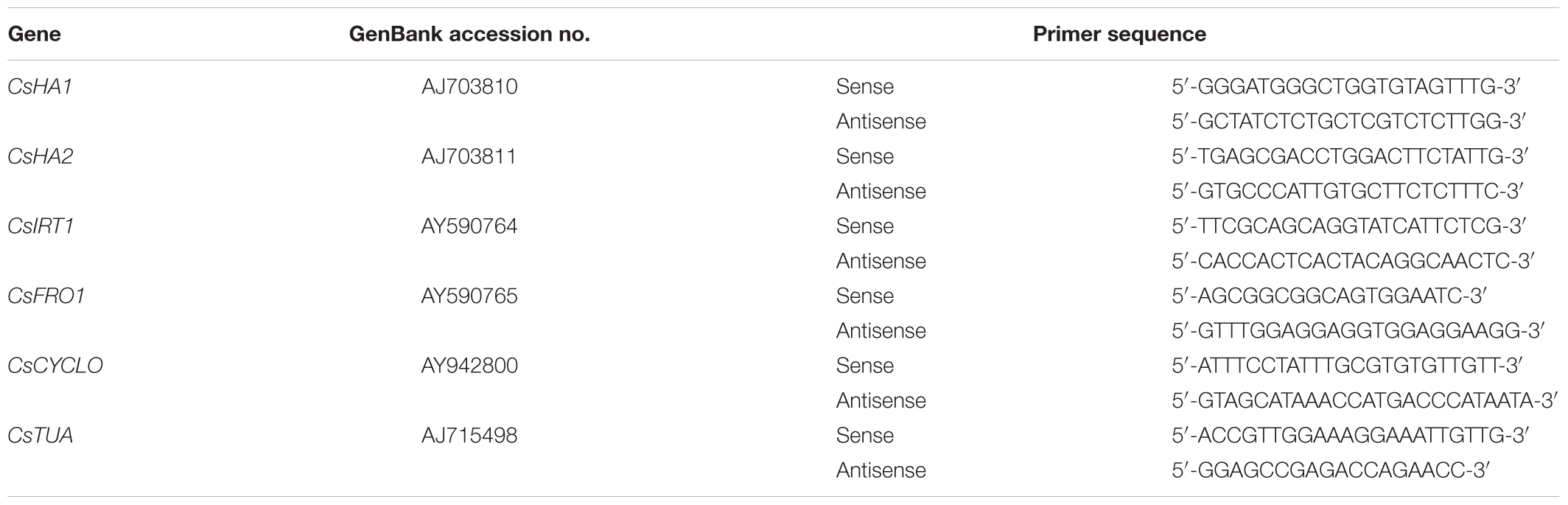Click accession number AY590764
Image resolution: width=1568 pixels, height=505 pixels.
click(469, 226)
